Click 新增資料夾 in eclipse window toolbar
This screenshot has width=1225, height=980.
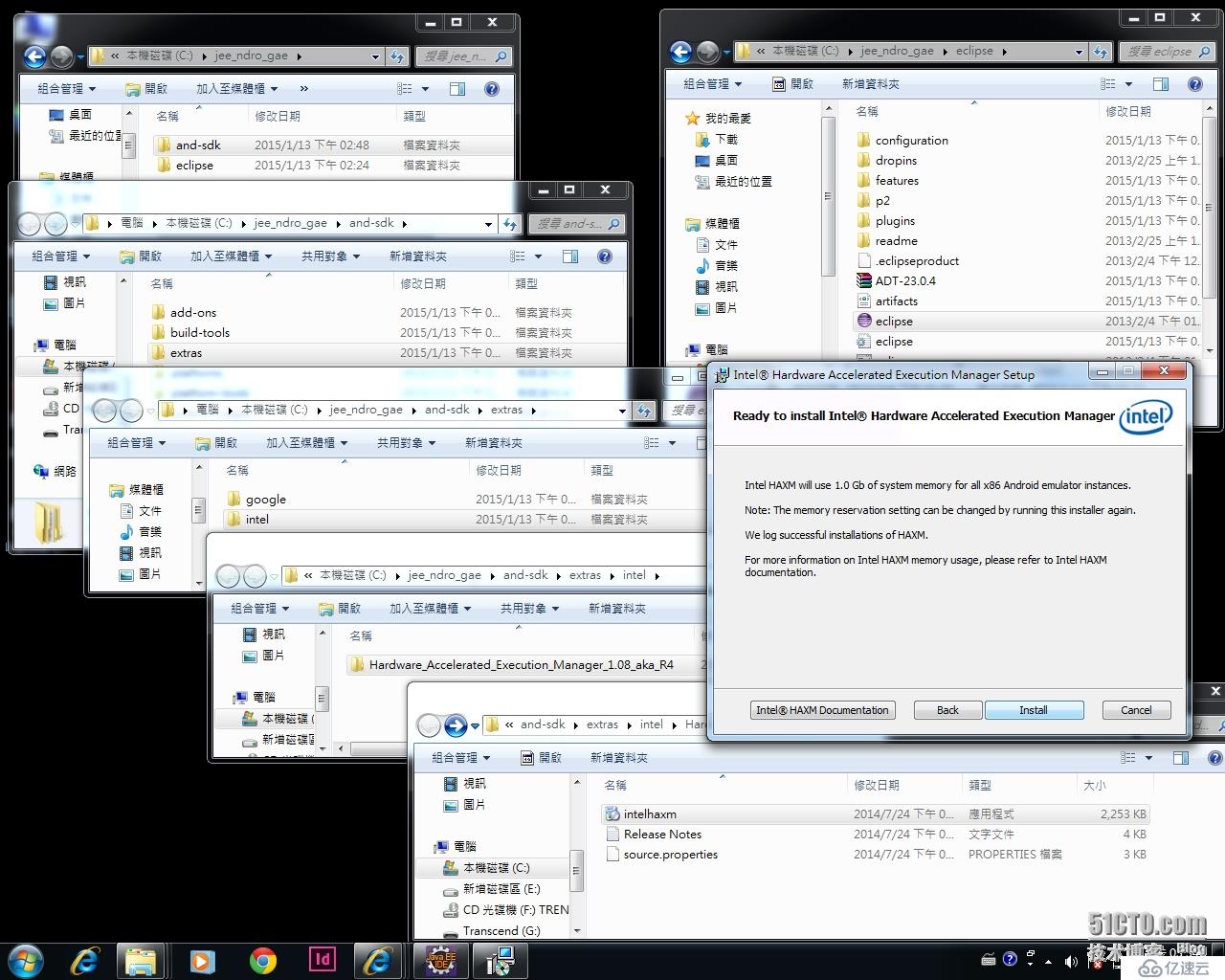[871, 84]
